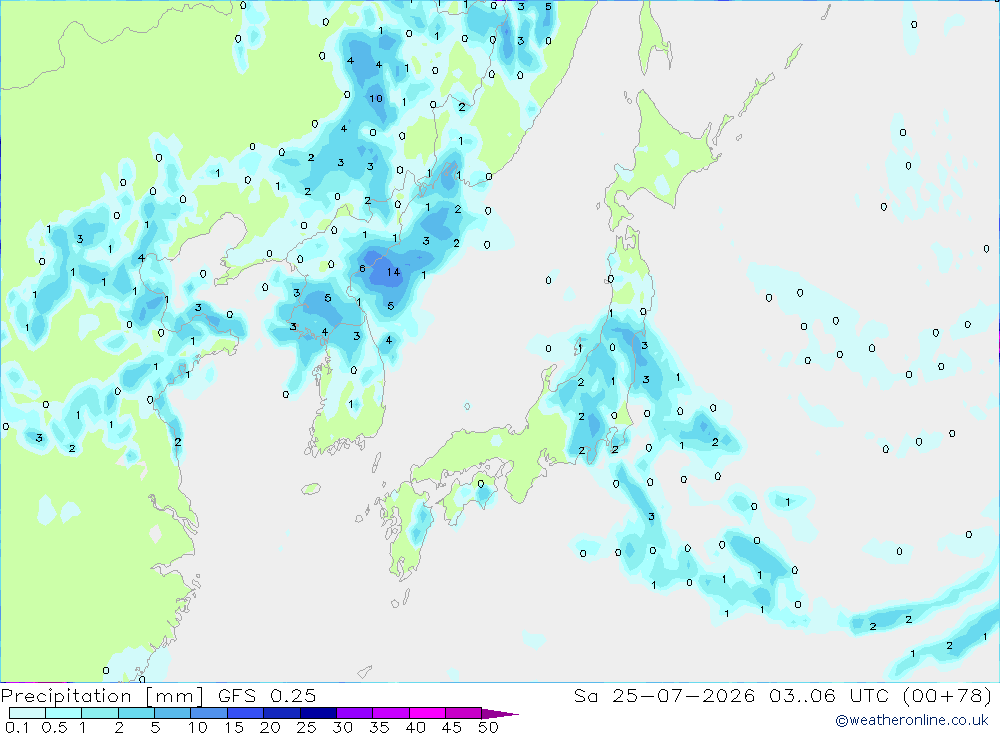Click the '40' legend scale label

pyautogui.click(x=416, y=727)
